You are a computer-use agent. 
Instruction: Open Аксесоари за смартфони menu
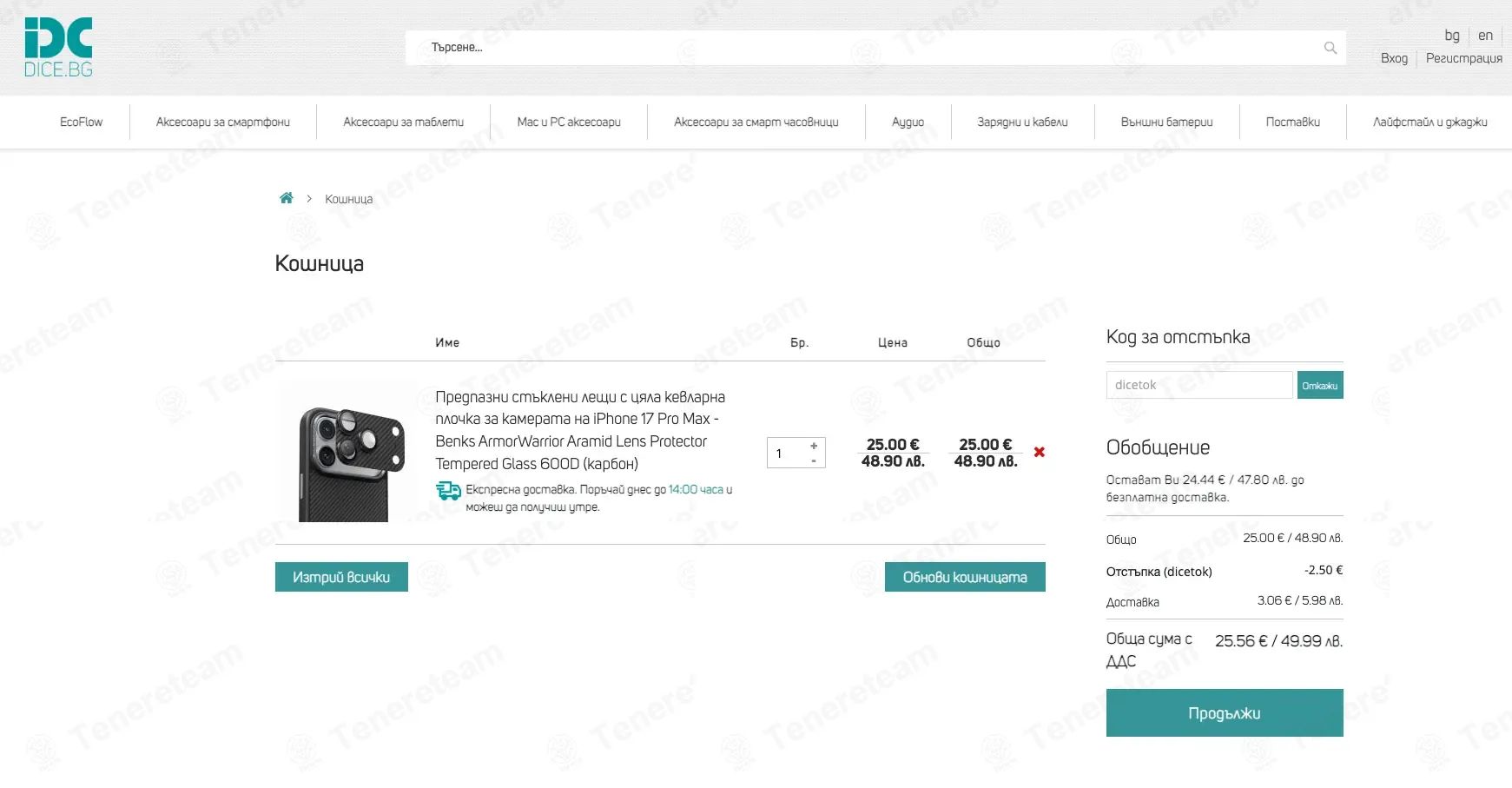pos(223,122)
